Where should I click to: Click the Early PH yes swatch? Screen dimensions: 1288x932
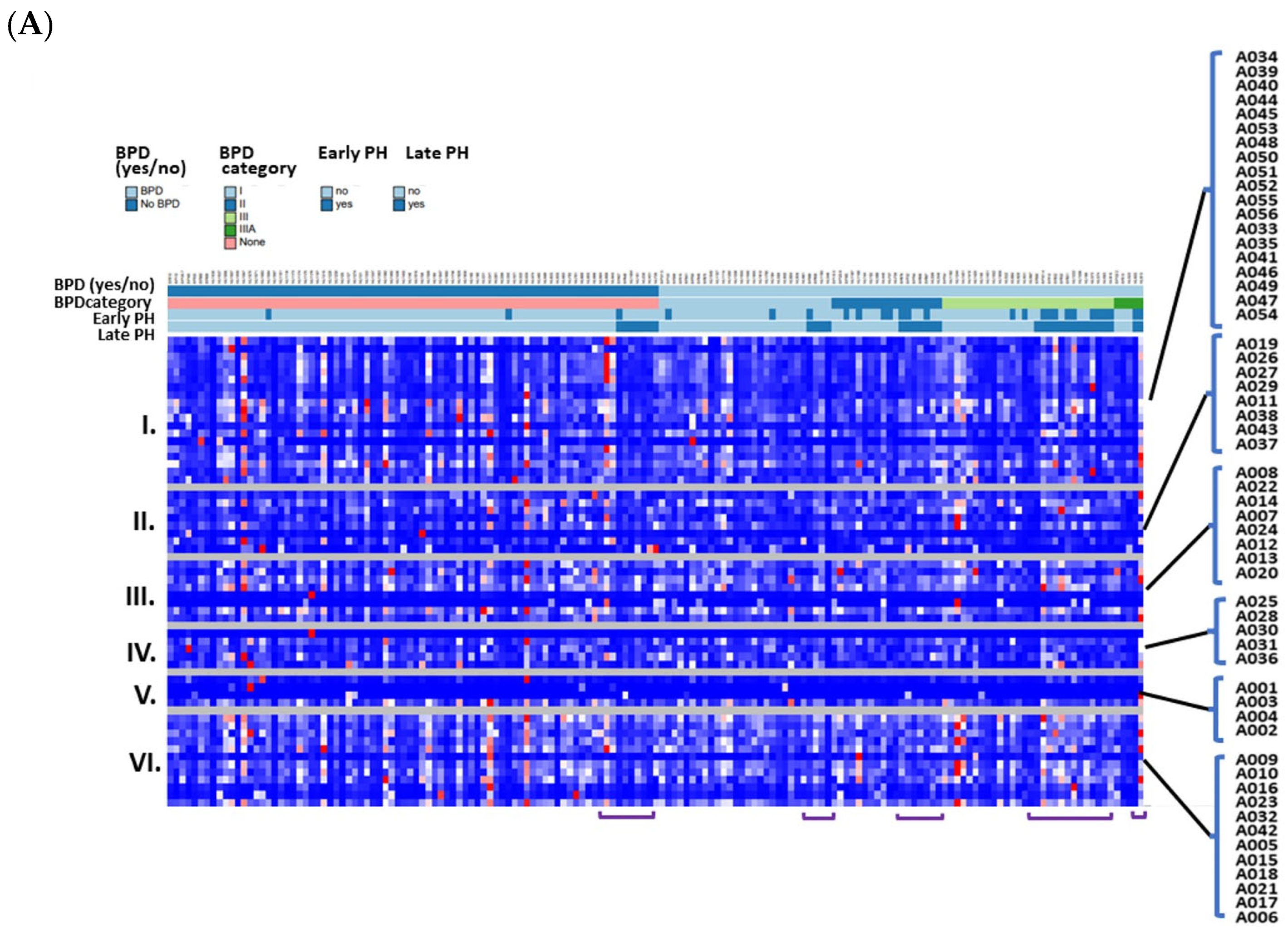click(x=327, y=204)
